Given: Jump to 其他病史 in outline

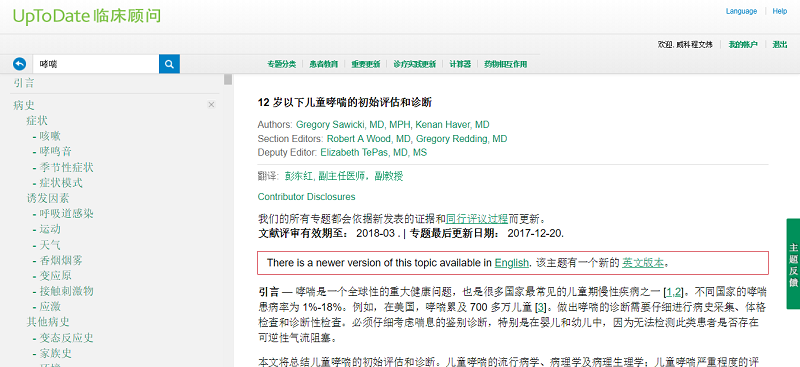Looking at the screenshot, I should click(x=48, y=322).
